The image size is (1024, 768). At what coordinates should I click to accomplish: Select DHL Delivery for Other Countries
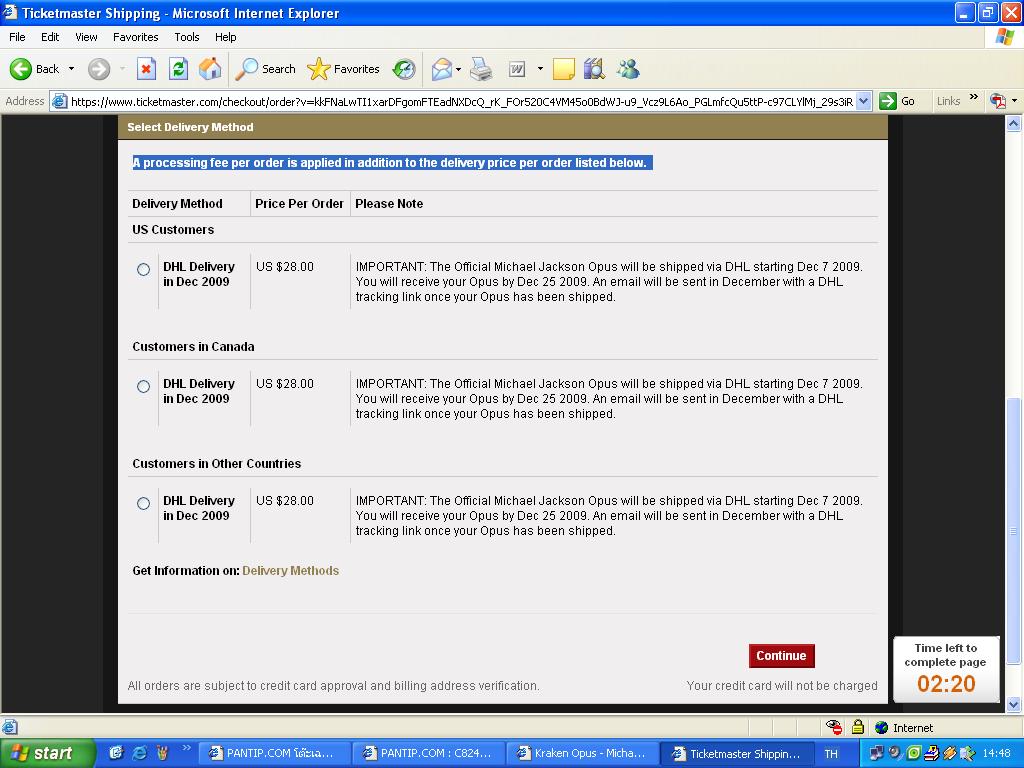point(144,503)
